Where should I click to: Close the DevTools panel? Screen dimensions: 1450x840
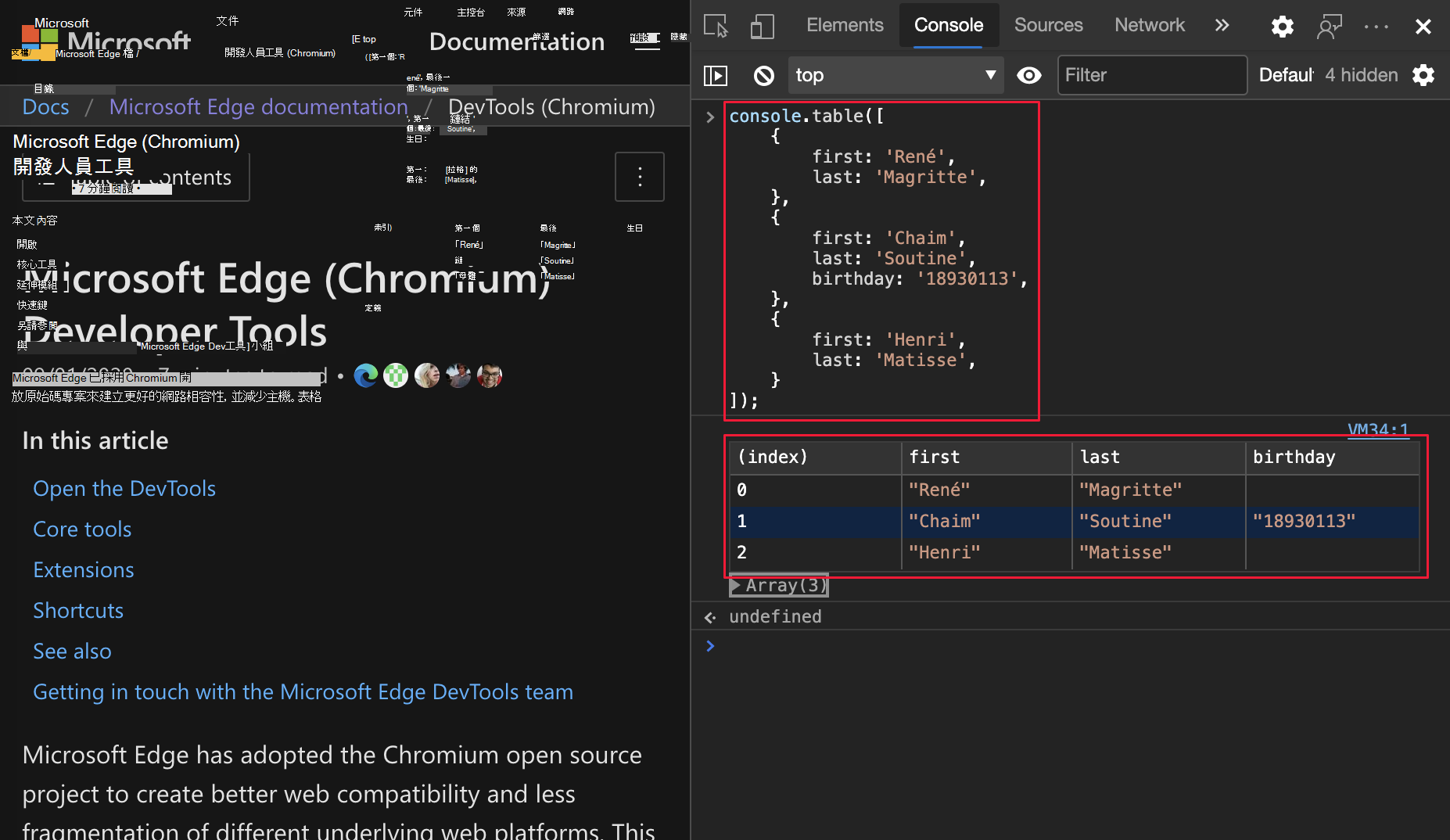coord(1423,26)
